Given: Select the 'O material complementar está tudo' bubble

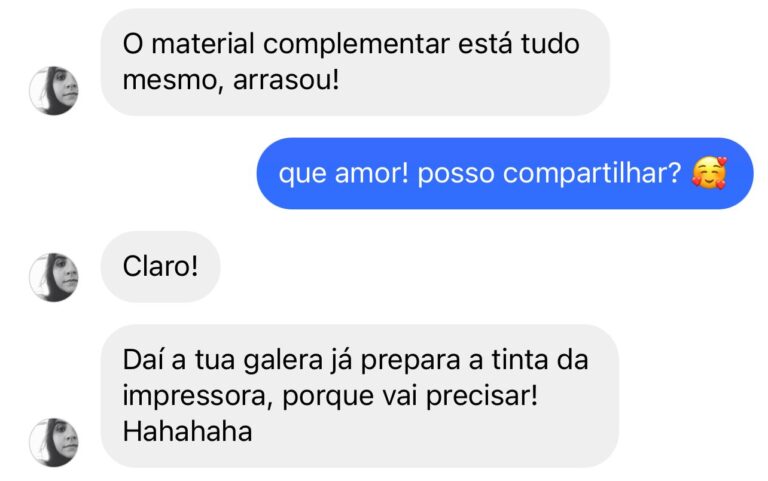Looking at the screenshot, I should [x=355, y=62].
